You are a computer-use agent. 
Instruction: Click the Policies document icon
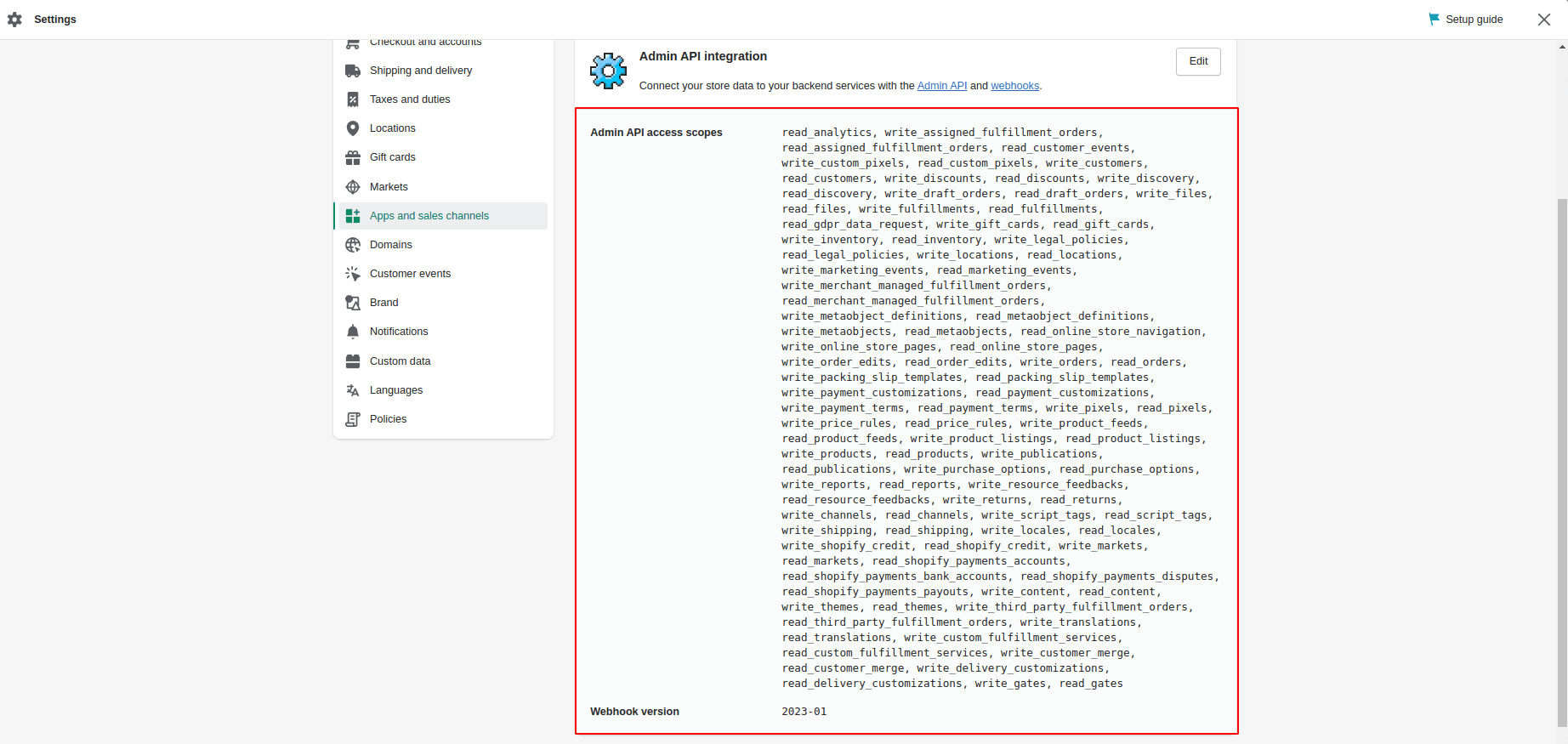[x=353, y=419]
